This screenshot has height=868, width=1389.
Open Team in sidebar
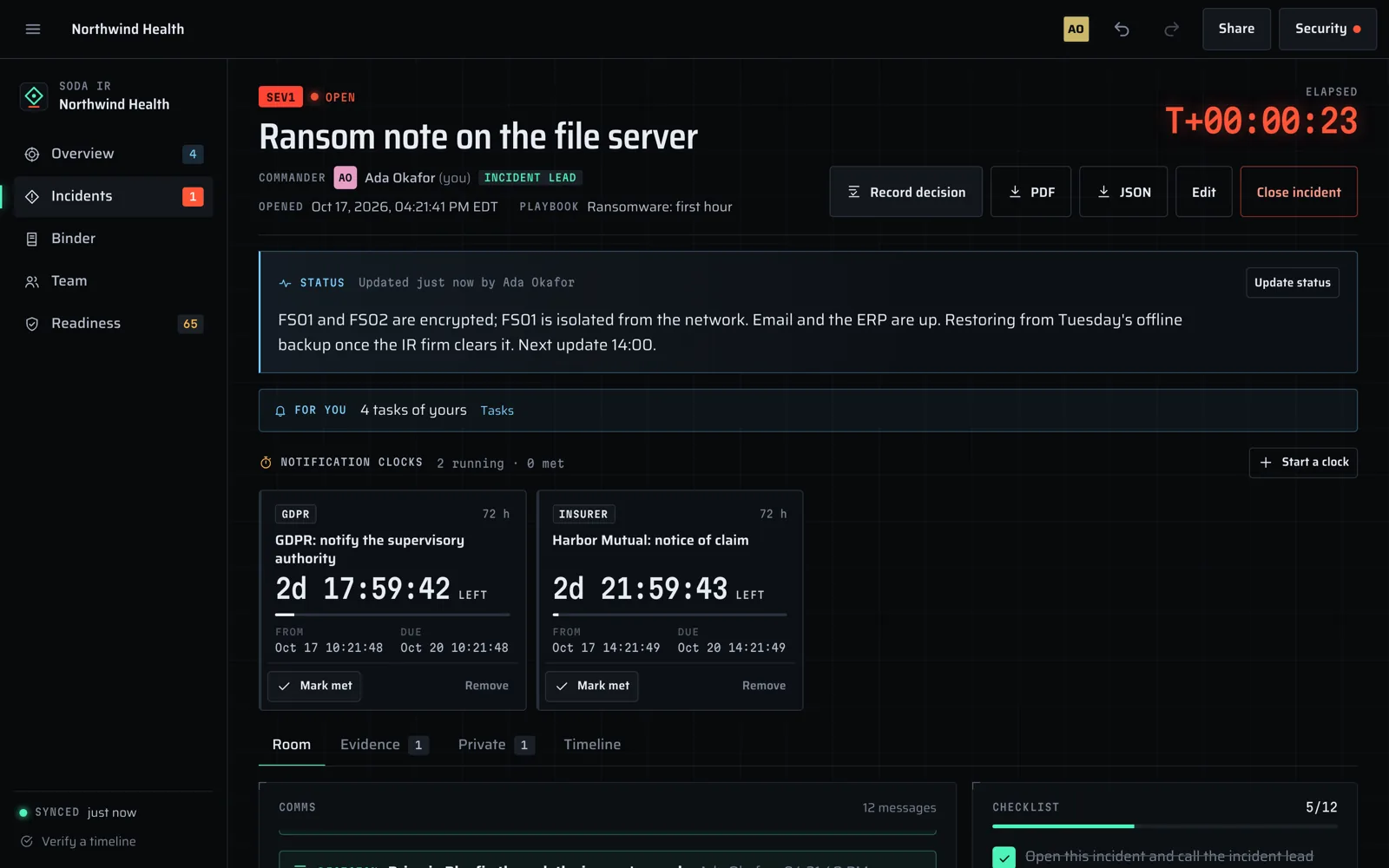[x=113, y=281]
